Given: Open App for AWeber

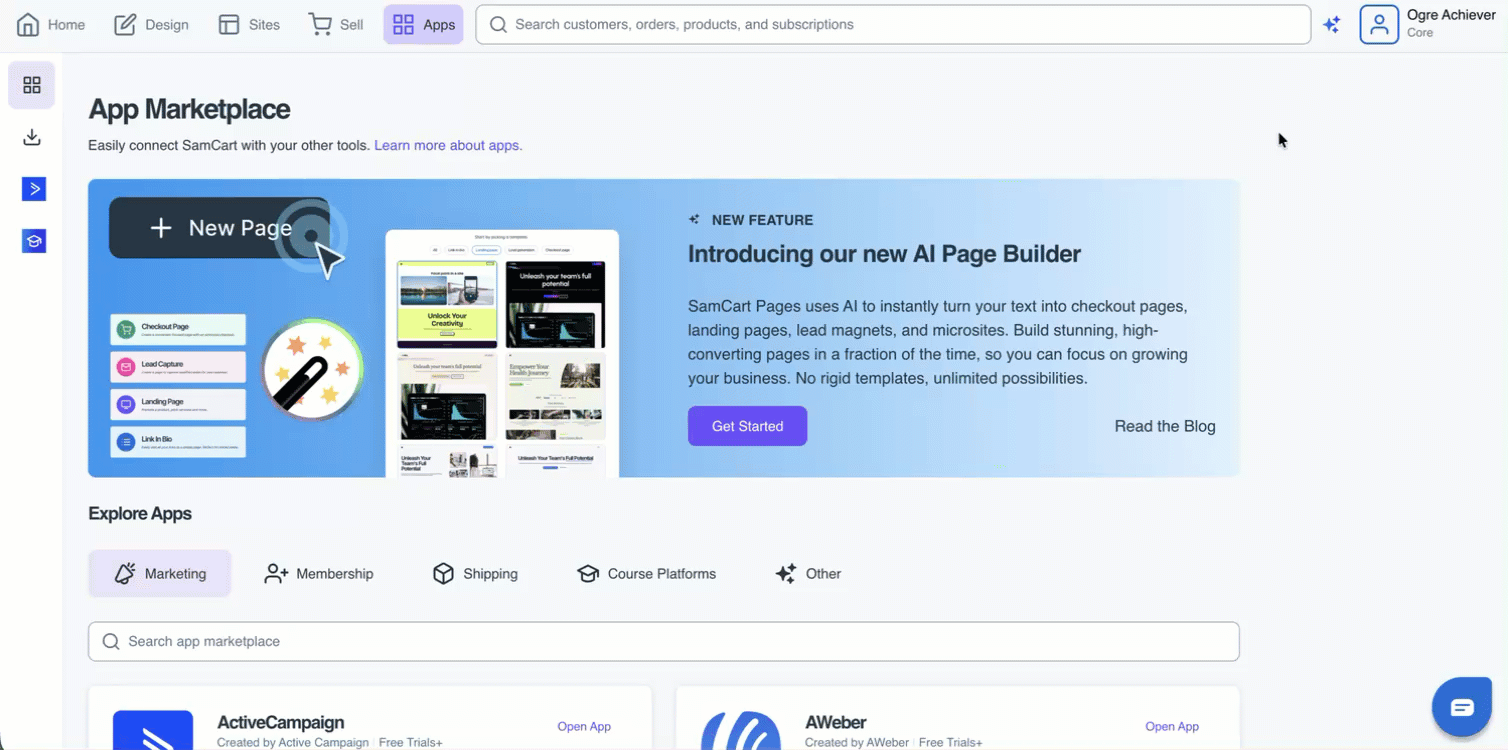Looking at the screenshot, I should point(1172,726).
